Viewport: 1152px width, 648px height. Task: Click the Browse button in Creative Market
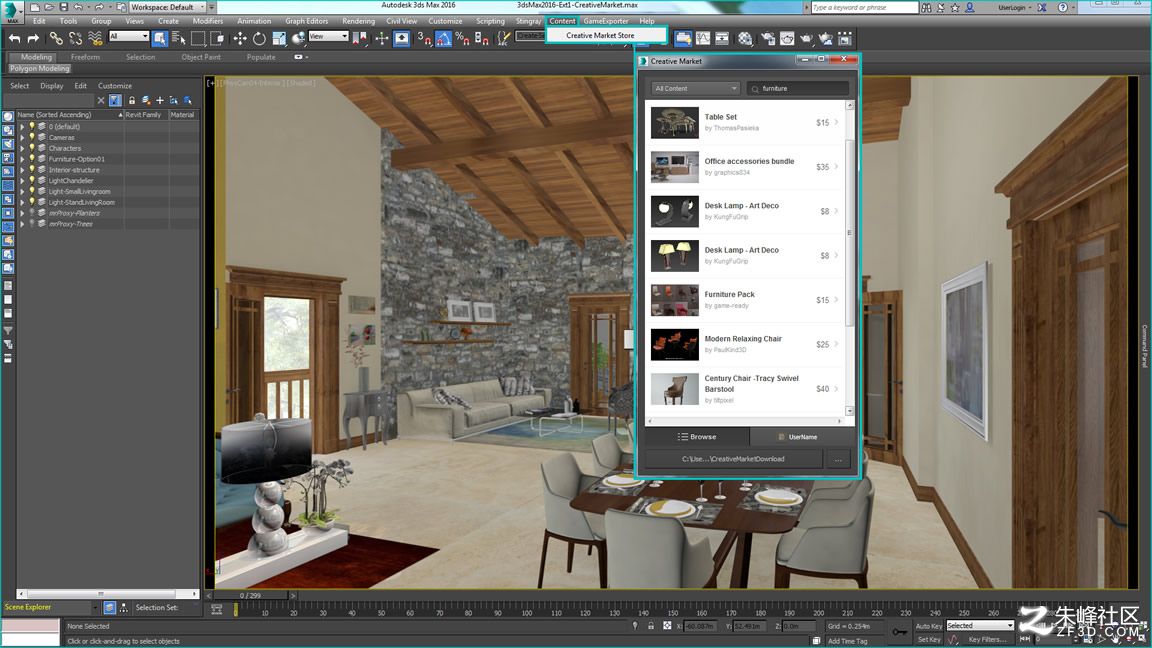(x=696, y=436)
